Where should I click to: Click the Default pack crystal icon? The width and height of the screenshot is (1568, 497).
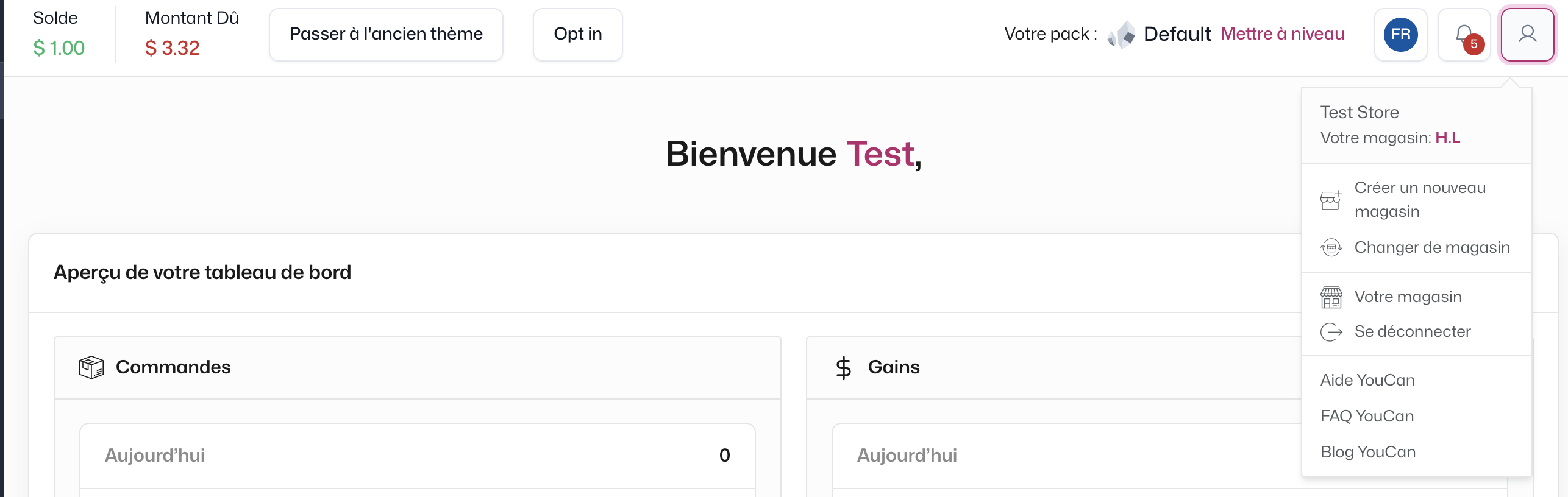(x=1121, y=35)
